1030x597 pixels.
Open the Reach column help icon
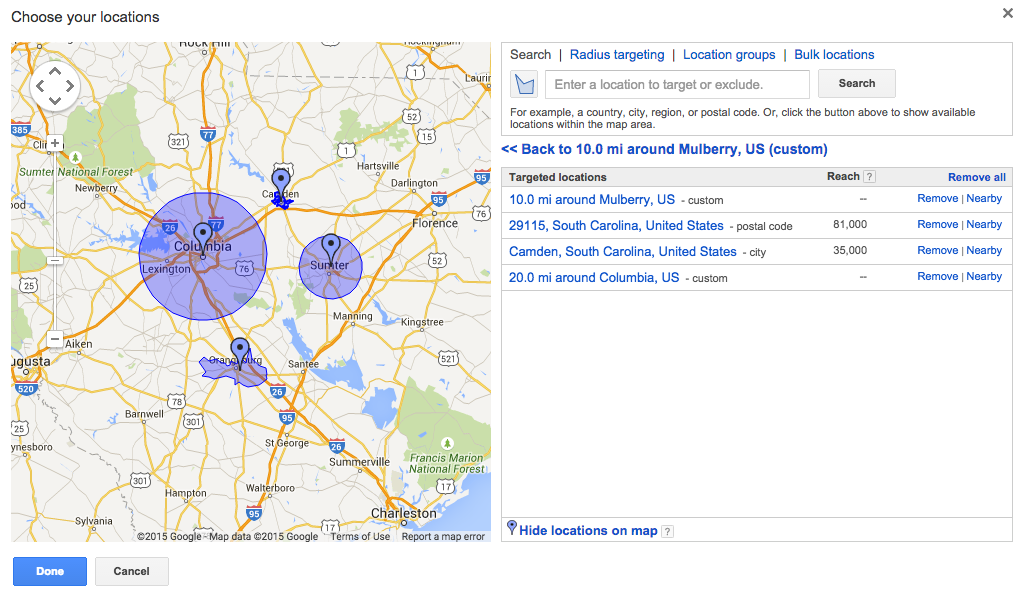coord(869,177)
